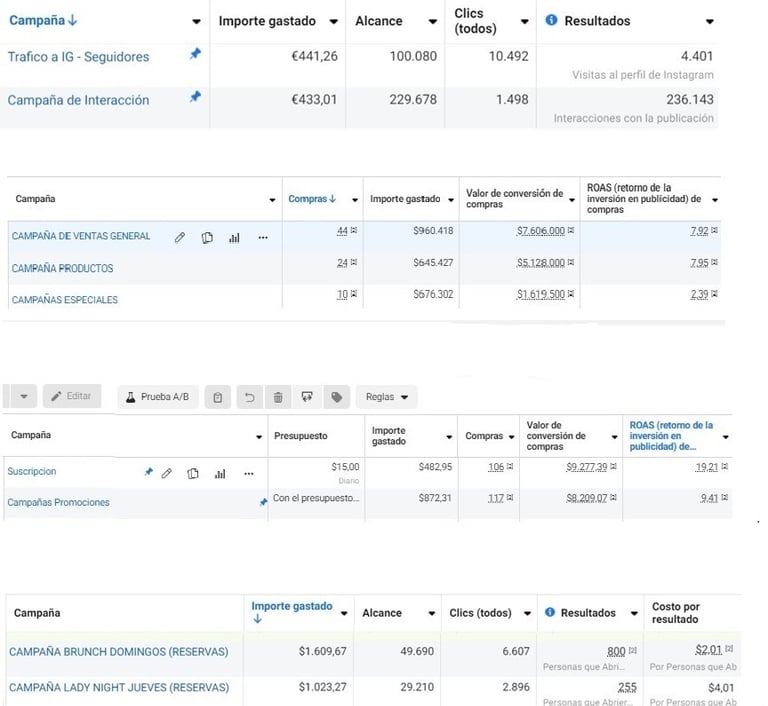Open CAMPAÑAS ESPECIALES link
Screen dimensions: 768x706
pyautogui.click(x=65, y=300)
